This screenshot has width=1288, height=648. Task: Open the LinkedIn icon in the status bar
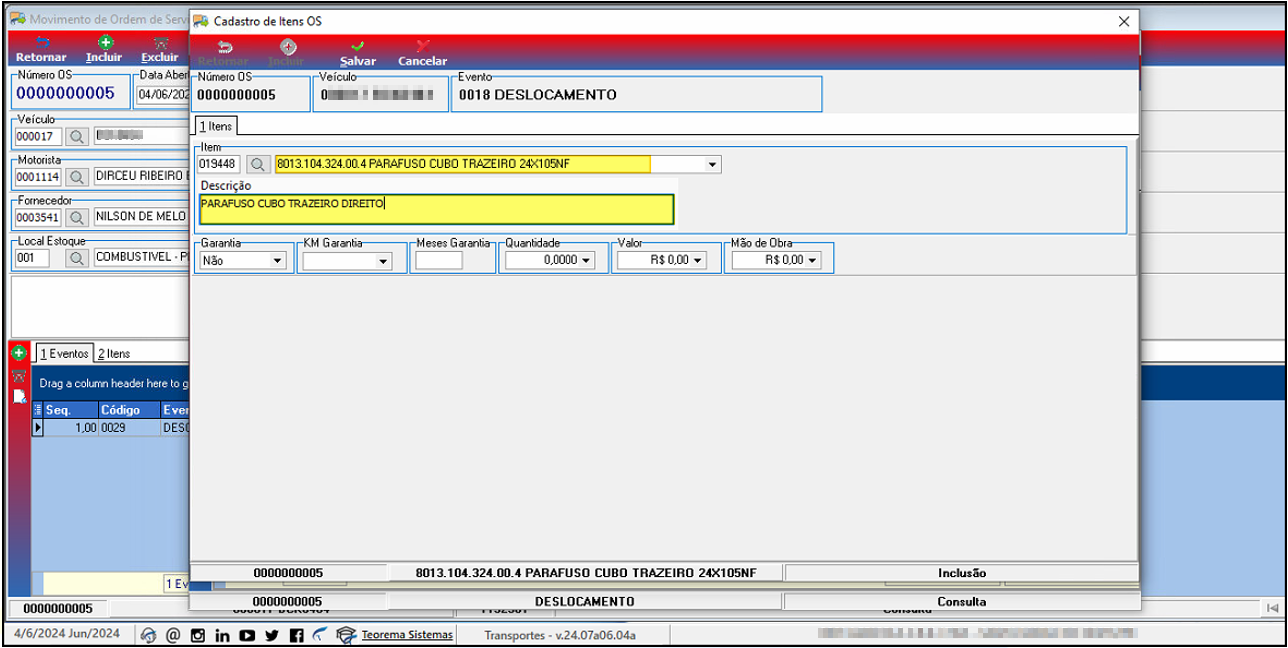222,635
